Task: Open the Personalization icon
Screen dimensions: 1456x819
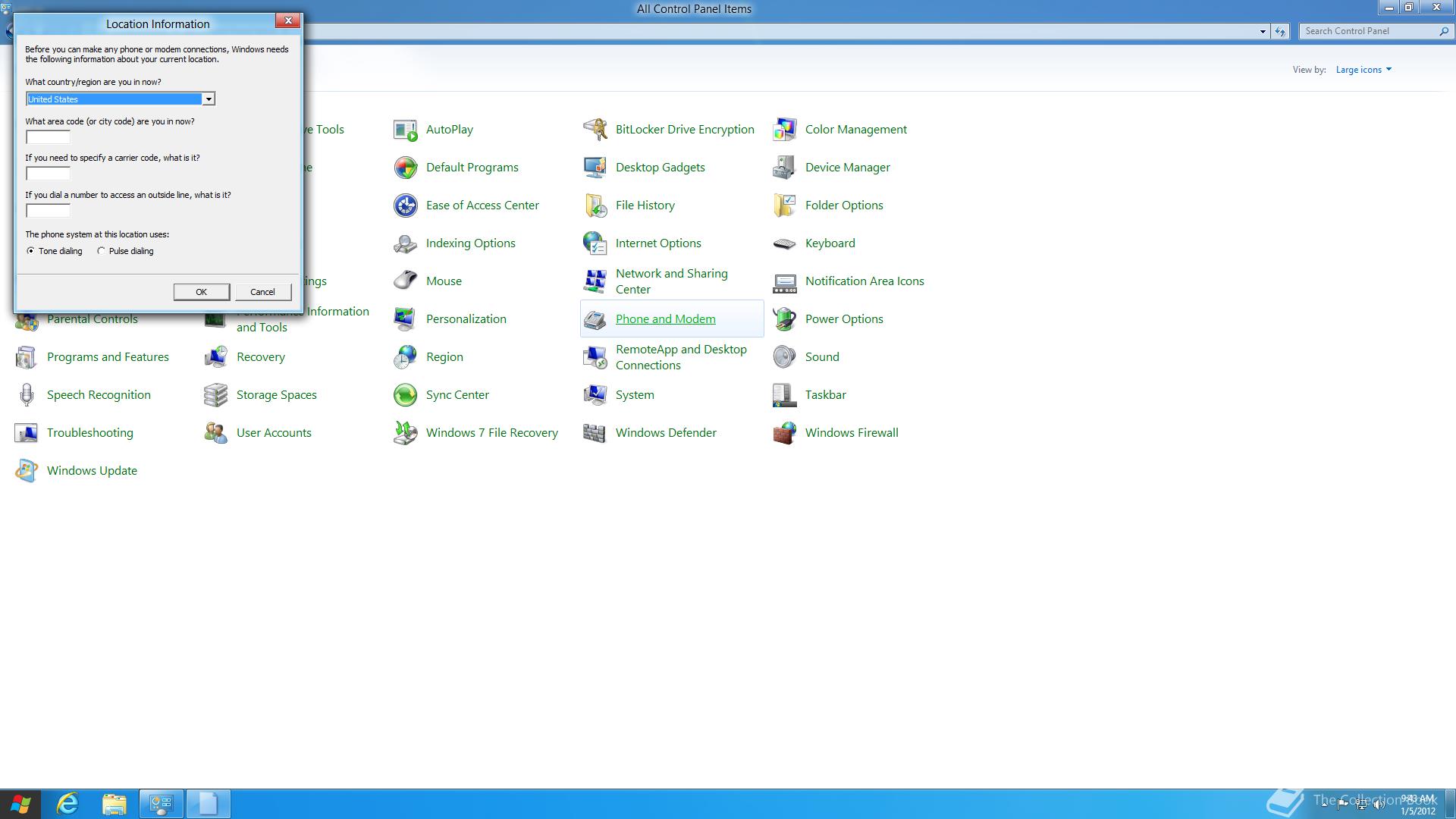Action: 406,319
